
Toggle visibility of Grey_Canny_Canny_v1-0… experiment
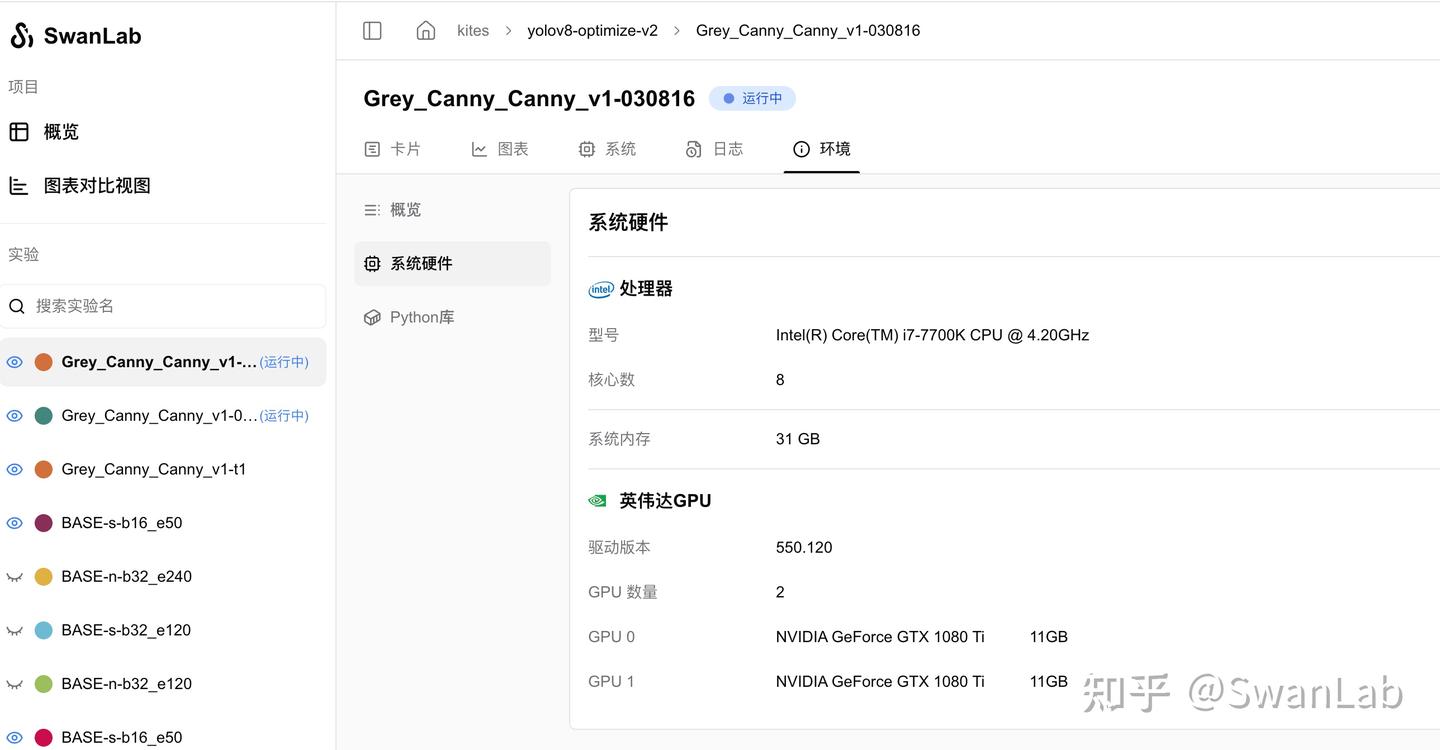pyautogui.click(x=15, y=416)
